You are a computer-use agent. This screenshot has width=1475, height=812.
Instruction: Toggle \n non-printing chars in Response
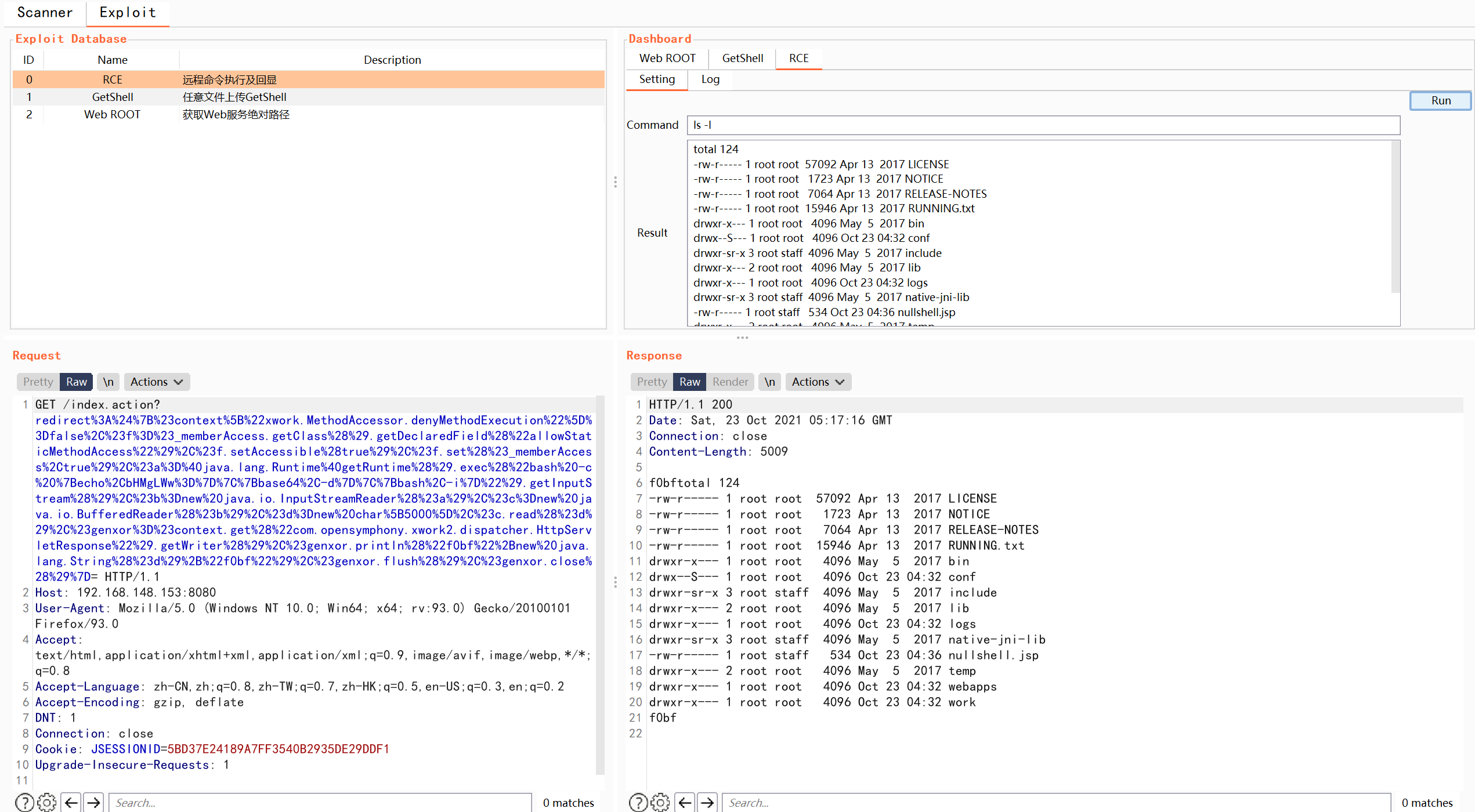(769, 382)
